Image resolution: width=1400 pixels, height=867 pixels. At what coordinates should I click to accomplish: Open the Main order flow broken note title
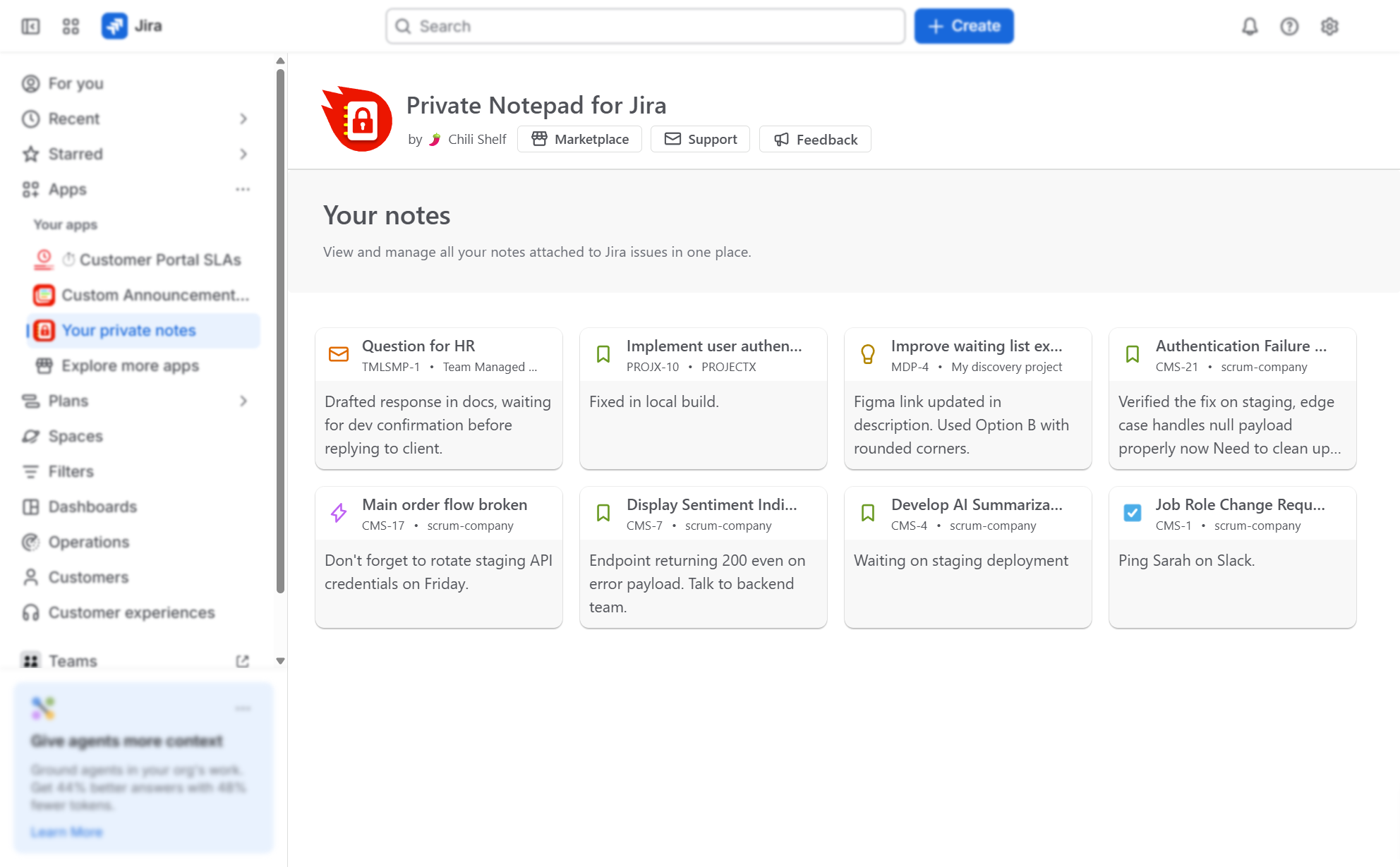pyautogui.click(x=445, y=504)
